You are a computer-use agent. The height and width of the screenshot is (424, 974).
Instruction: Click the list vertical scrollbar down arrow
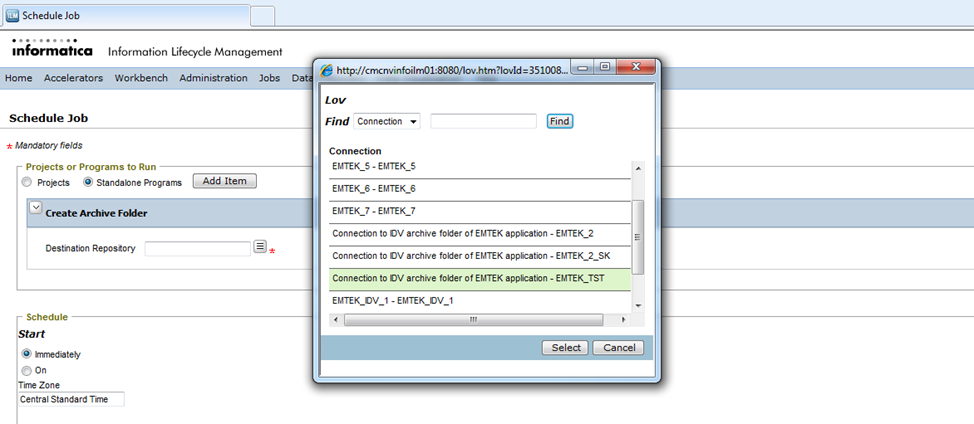coord(638,305)
